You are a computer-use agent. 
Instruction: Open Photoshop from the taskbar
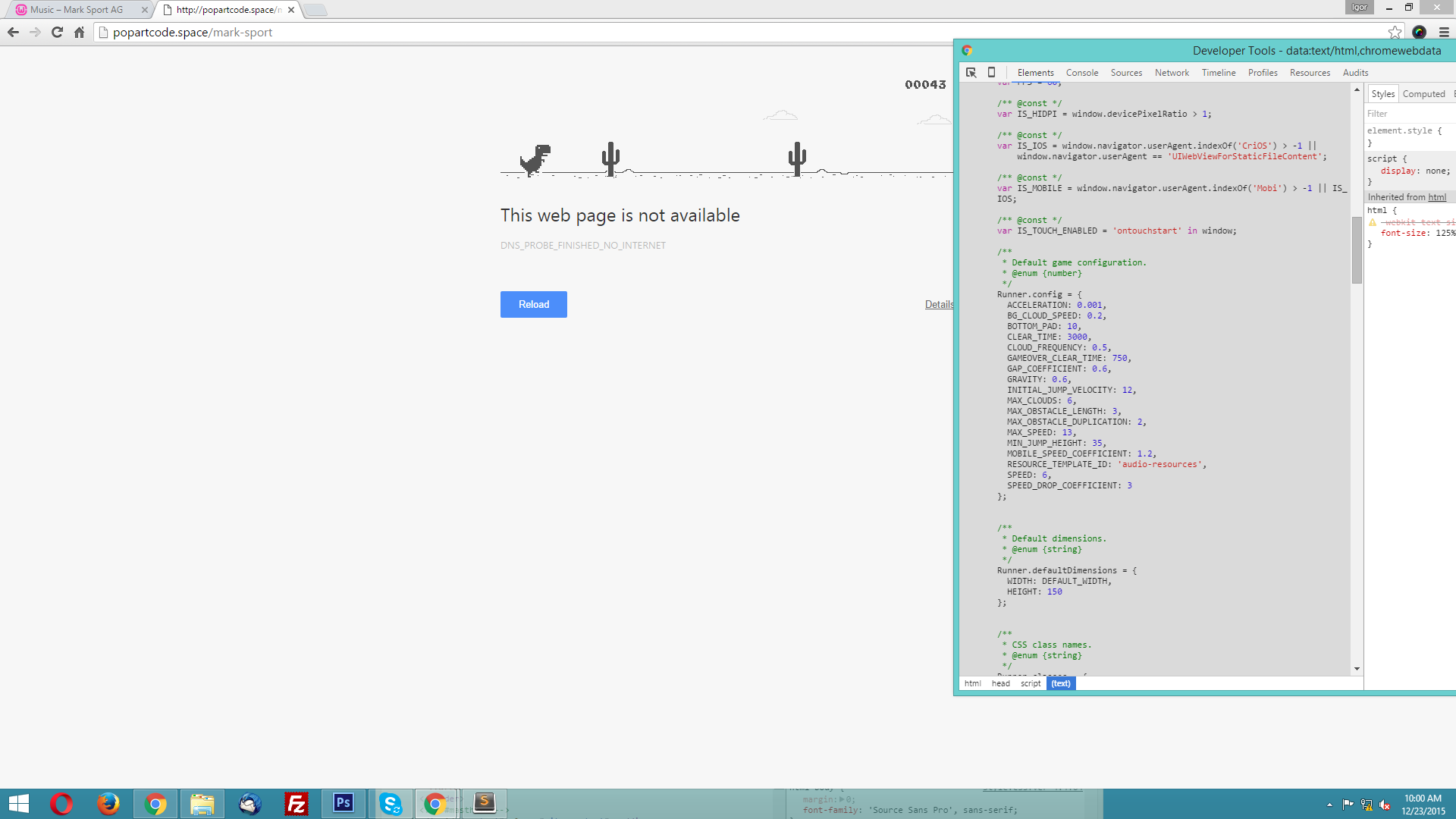coord(344,804)
